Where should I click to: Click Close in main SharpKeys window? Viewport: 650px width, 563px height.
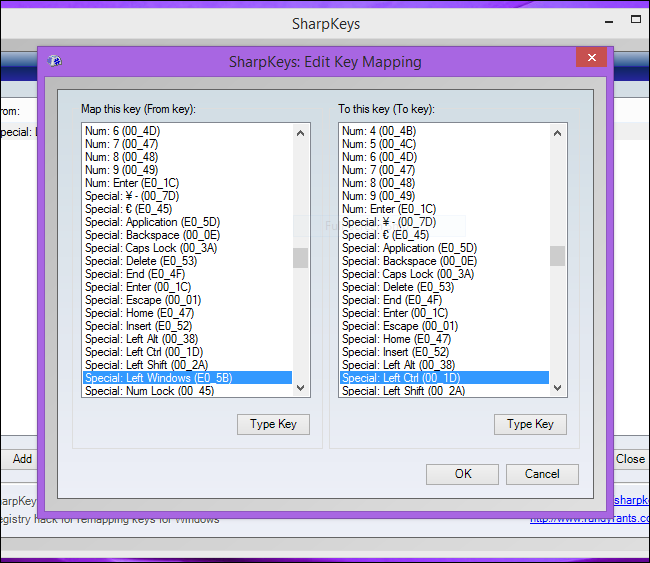point(631,459)
